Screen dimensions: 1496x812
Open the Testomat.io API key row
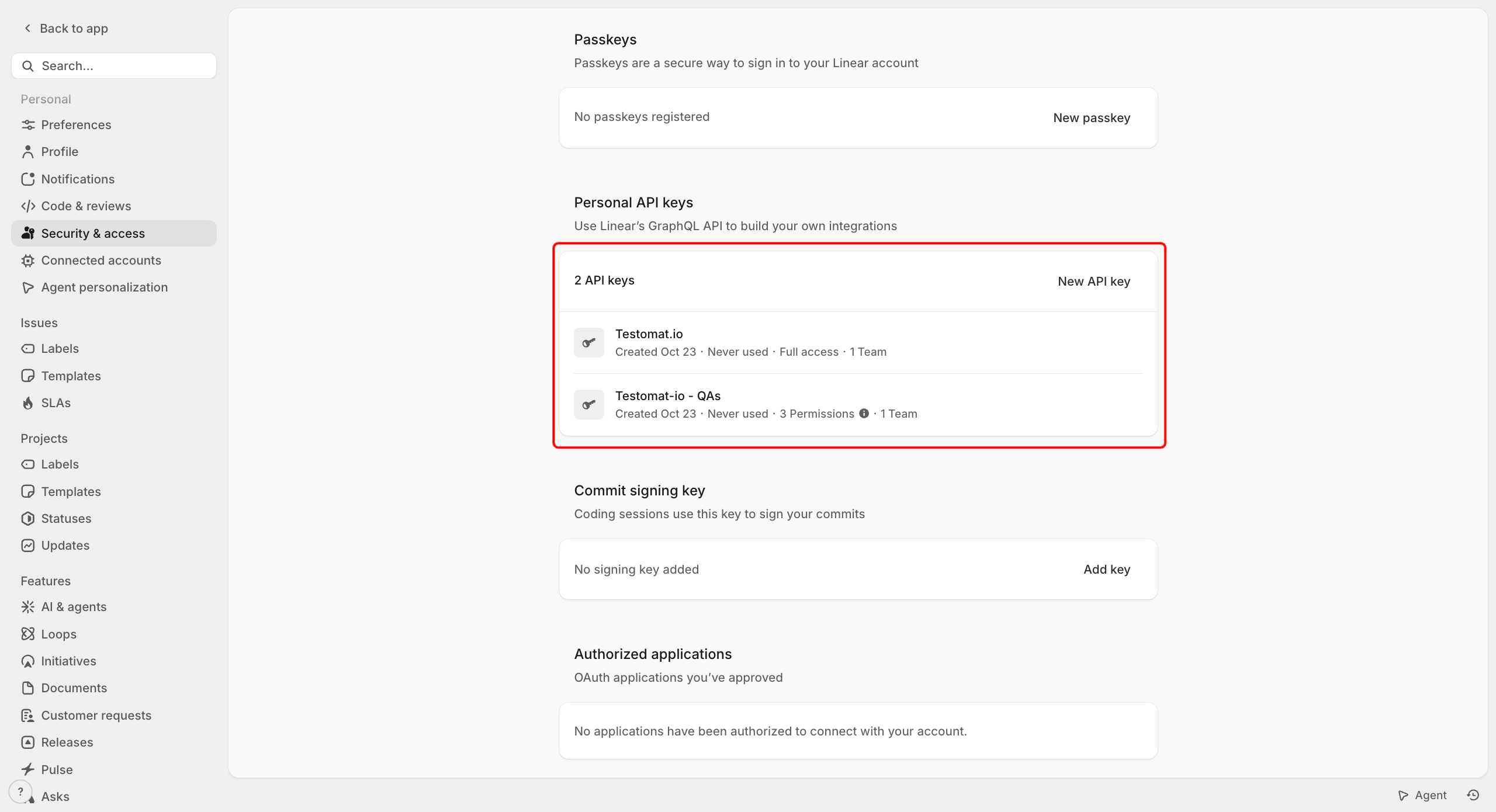tap(858, 343)
